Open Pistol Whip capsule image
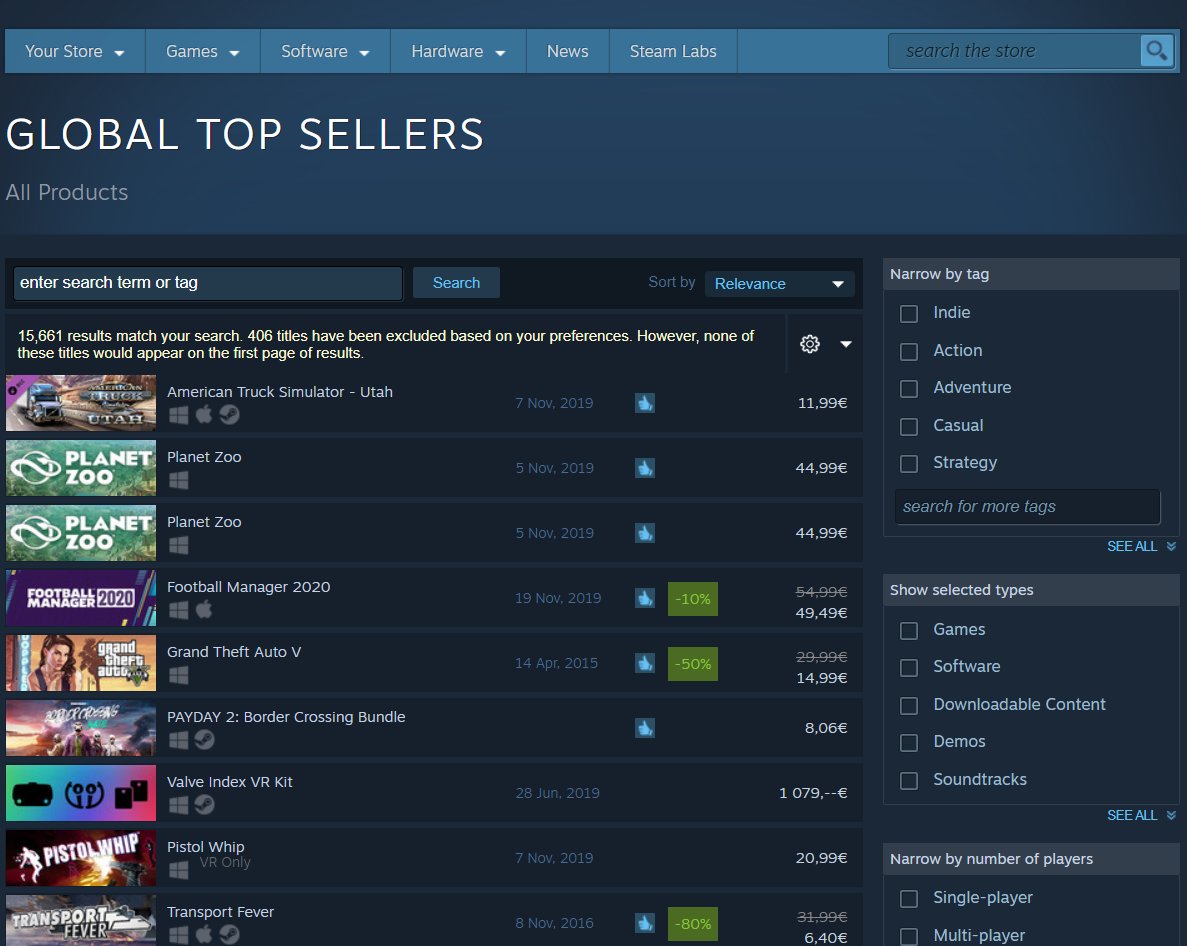 tap(81, 858)
